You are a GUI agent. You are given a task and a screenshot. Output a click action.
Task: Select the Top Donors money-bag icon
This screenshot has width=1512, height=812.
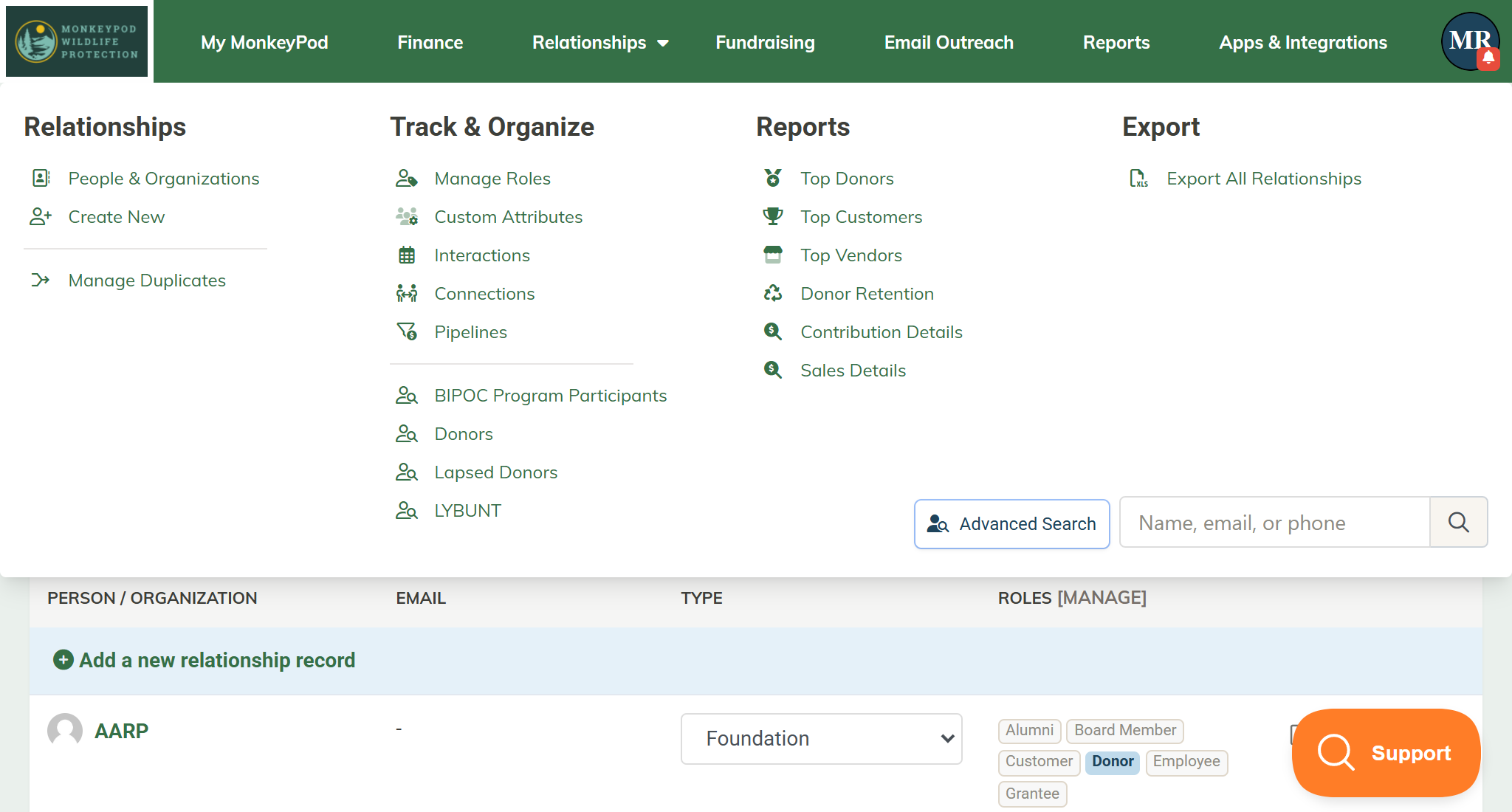click(773, 178)
